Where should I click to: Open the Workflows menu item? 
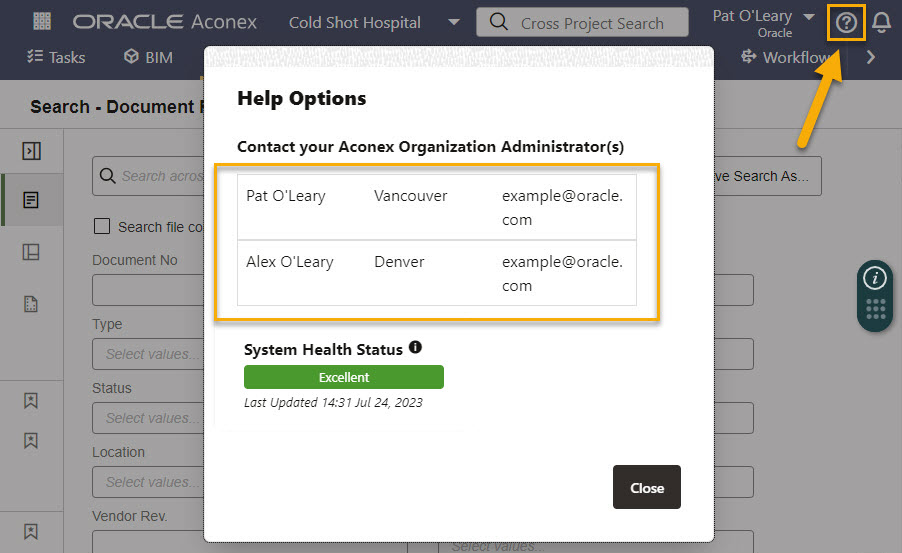tap(786, 57)
